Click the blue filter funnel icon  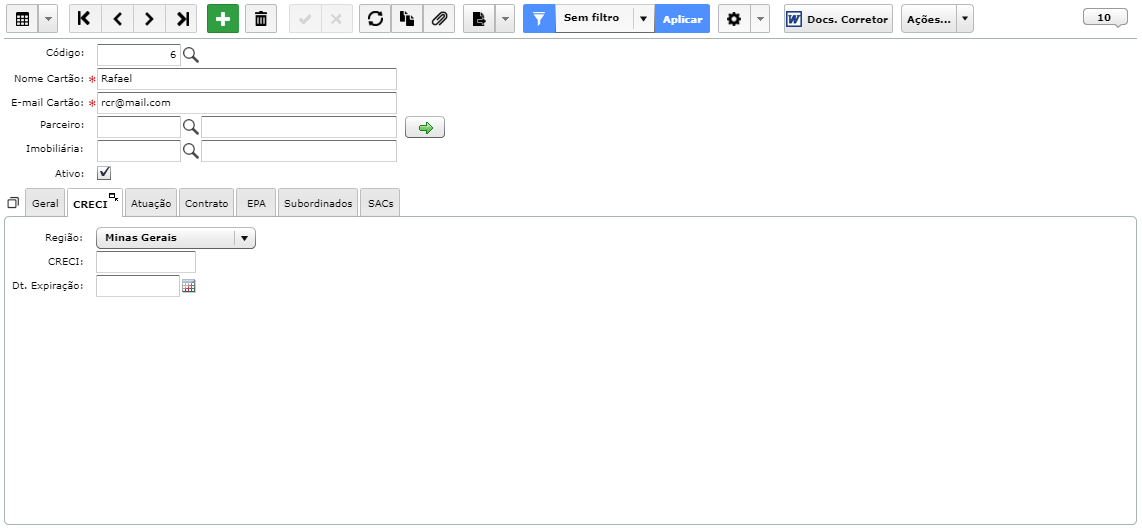pyautogui.click(x=539, y=20)
